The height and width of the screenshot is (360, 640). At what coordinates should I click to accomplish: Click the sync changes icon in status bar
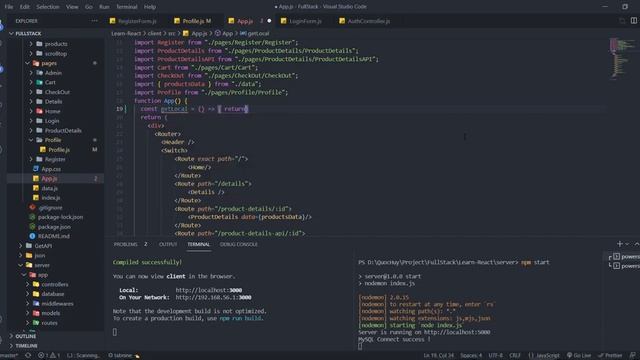pos(28,355)
